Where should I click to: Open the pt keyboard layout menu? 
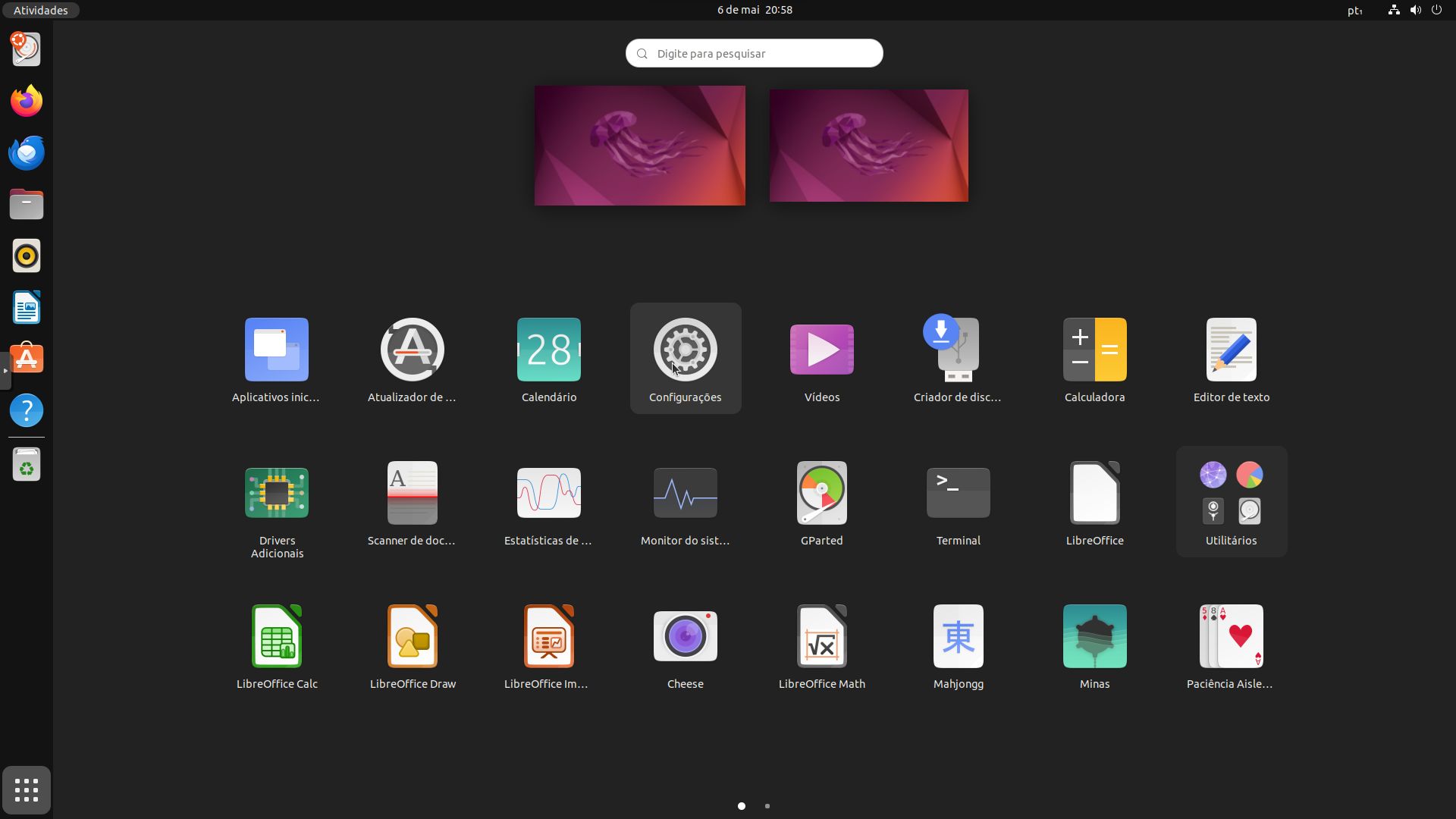1354,11
